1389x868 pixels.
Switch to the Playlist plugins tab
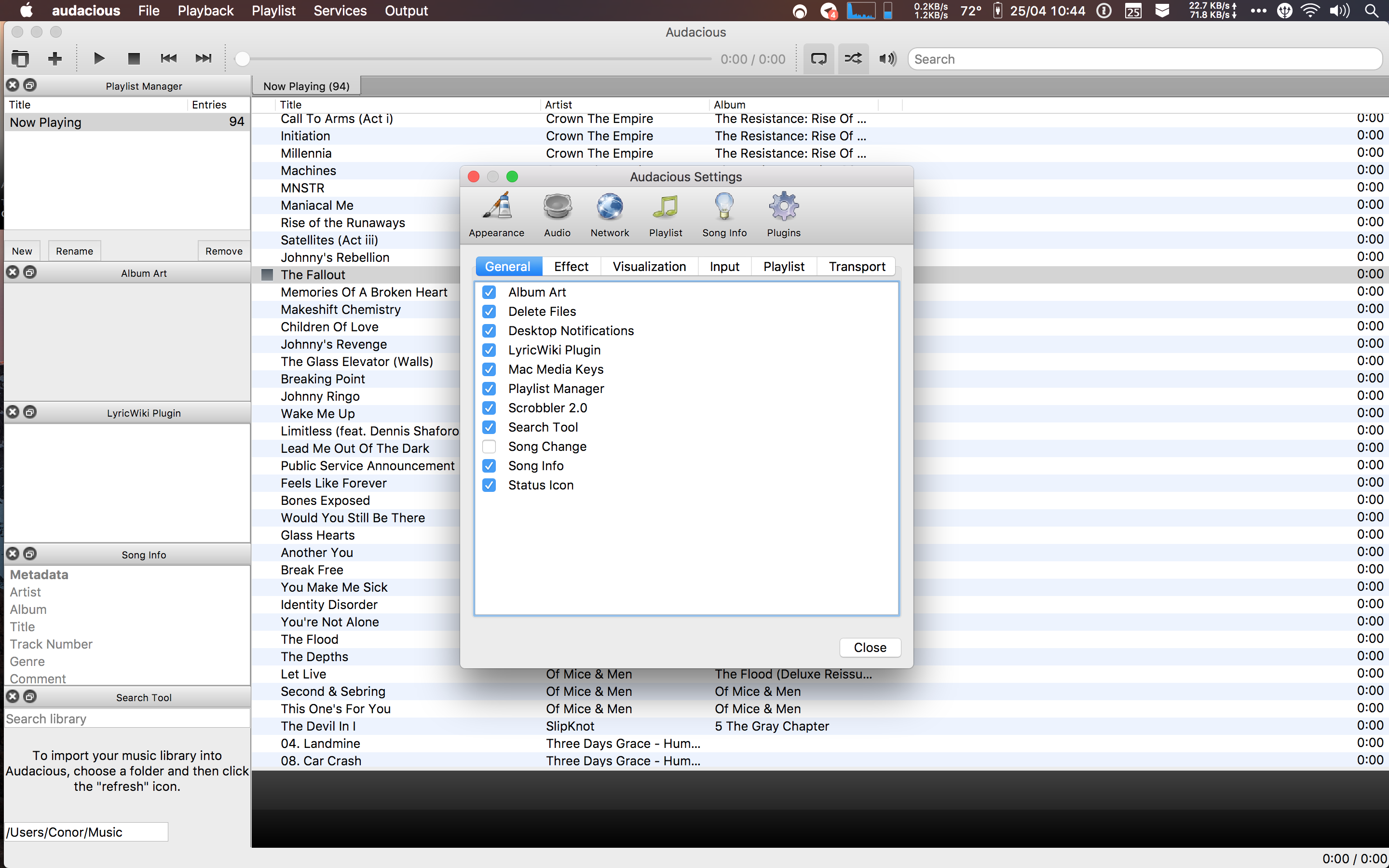tap(783, 266)
